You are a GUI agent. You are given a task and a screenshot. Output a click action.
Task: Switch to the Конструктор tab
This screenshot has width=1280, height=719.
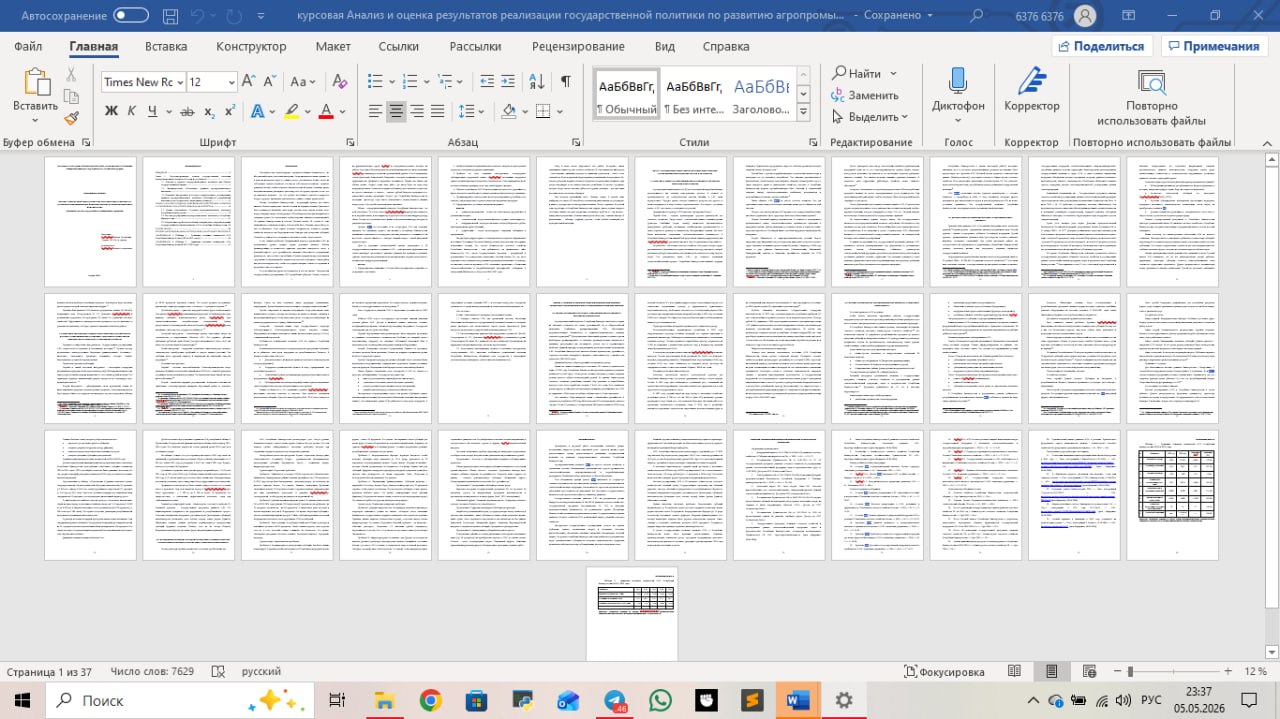[x=251, y=46]
